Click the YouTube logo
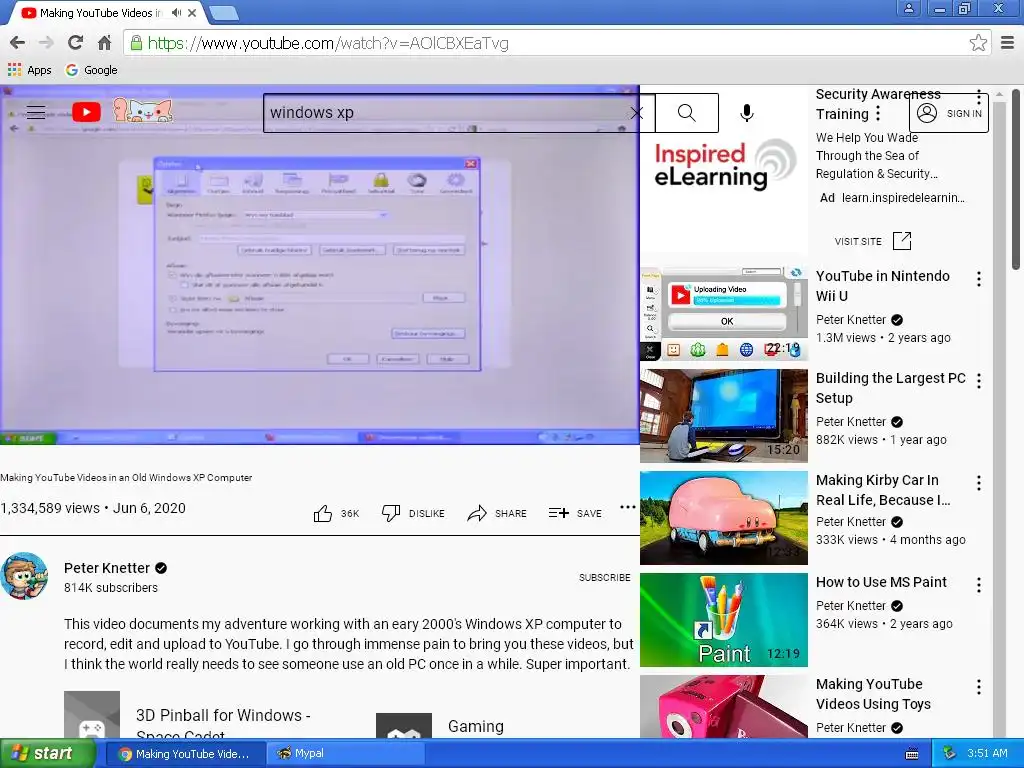Image resolution: width=1024 pixels, height=768 pixels. tap(86, 112)
